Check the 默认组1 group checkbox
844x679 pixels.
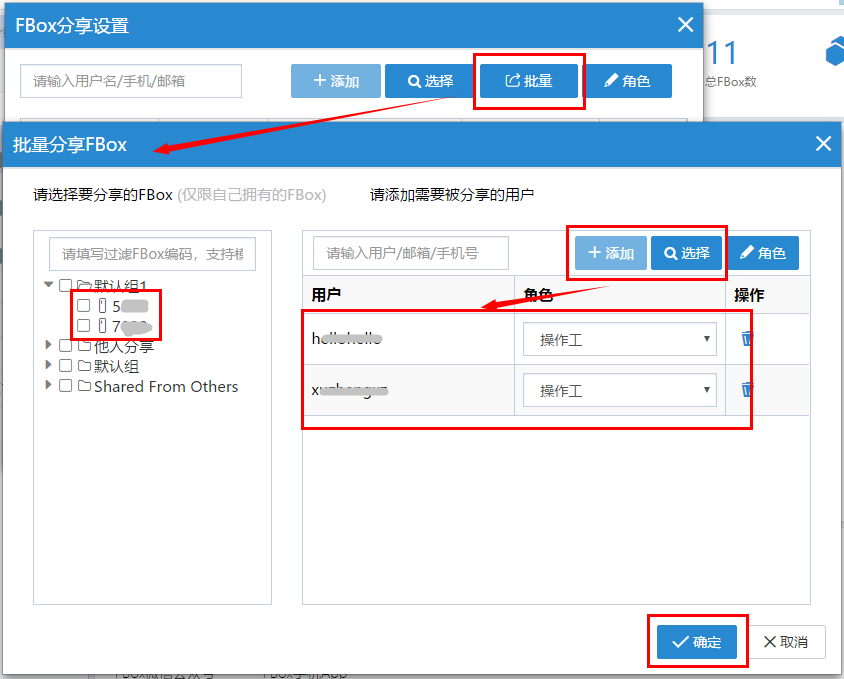(66, 286)
